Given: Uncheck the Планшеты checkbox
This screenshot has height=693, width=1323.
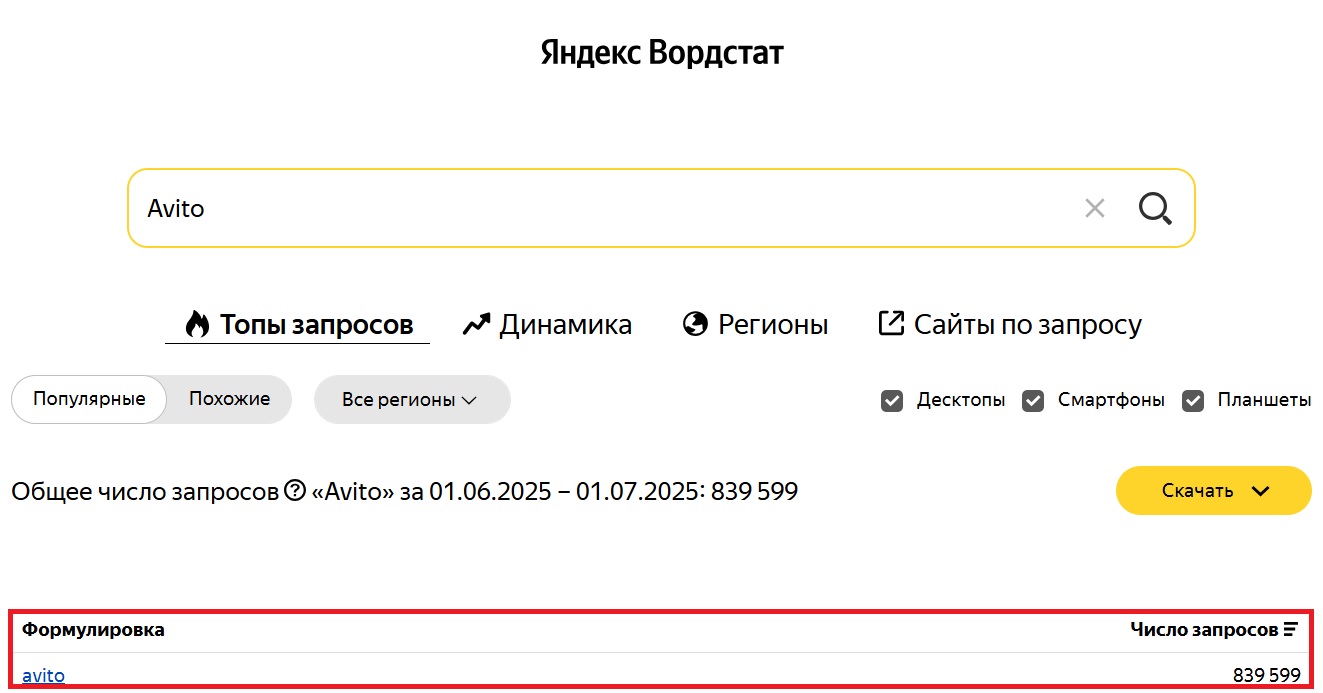Looking at the screenshot, I should point(1193,401).
